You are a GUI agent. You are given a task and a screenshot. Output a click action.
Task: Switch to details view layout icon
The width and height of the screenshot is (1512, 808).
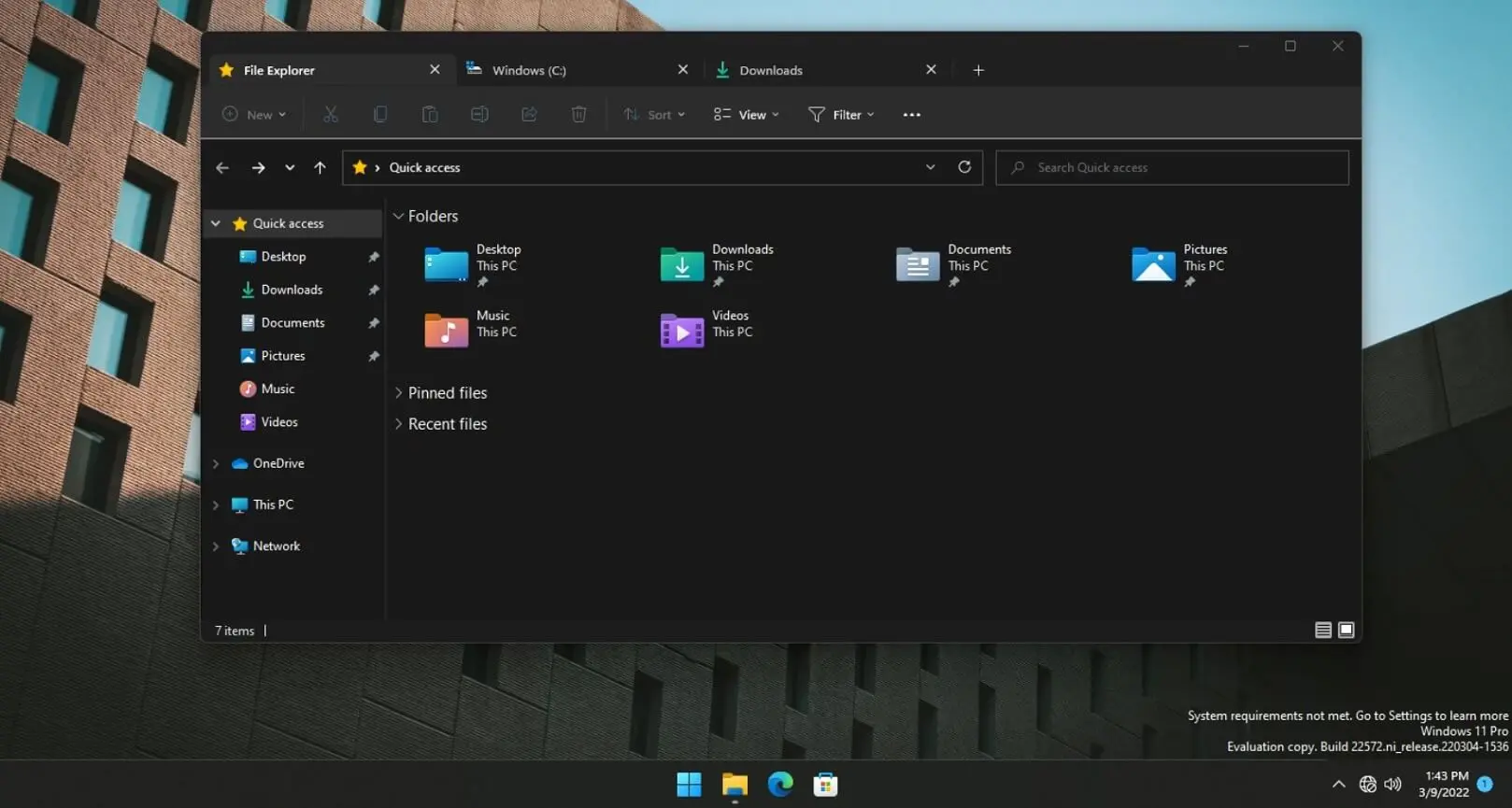[1322, 631]
